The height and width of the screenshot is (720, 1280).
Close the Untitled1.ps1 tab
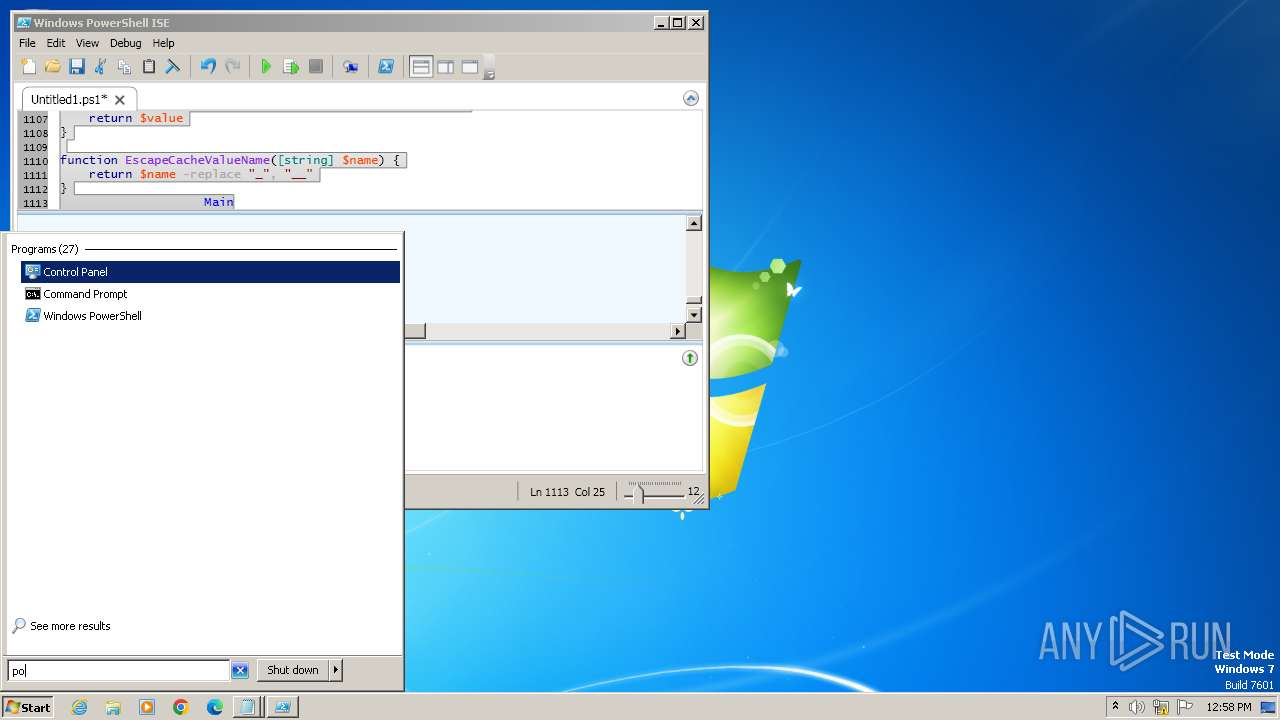[x=120, y=100]
